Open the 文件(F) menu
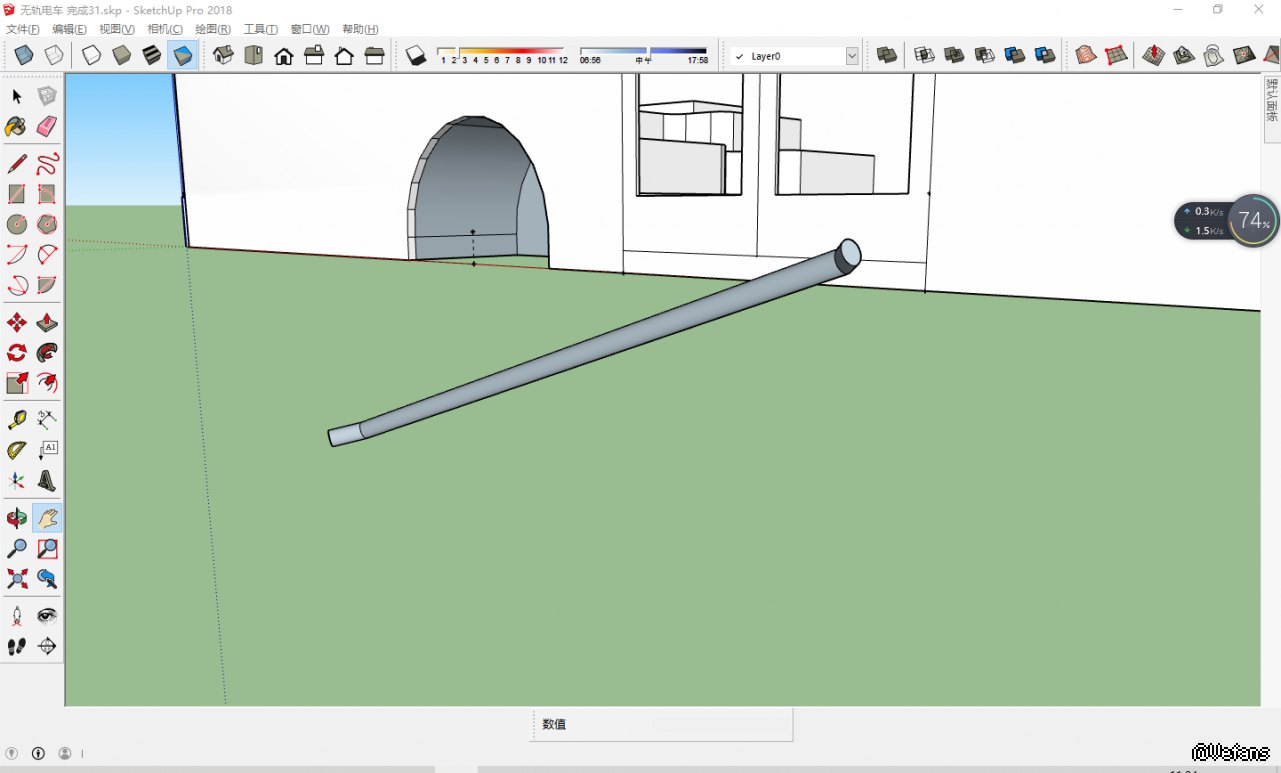1281x773 pixels. pyautogui.click(x=23, y=30)
